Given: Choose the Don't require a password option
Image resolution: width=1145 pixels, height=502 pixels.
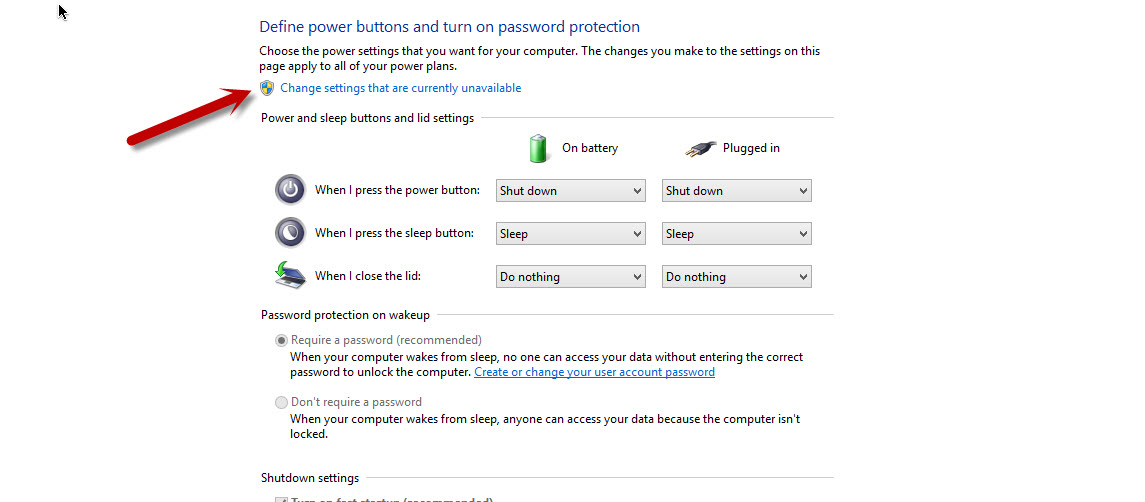Looking at the screenshot, I should click(281, 402).
